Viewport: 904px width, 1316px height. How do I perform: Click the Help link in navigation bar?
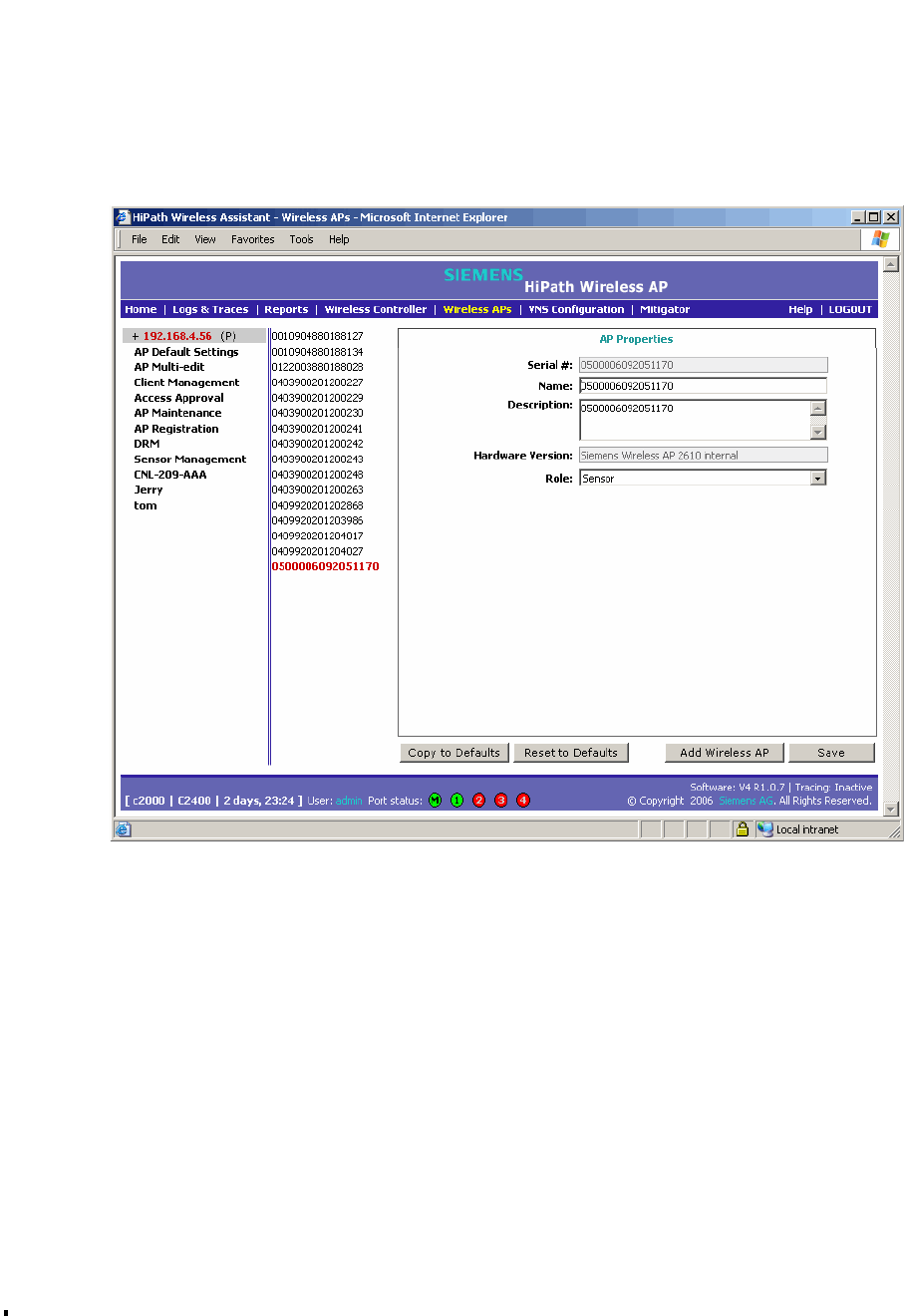pos(800,309)
